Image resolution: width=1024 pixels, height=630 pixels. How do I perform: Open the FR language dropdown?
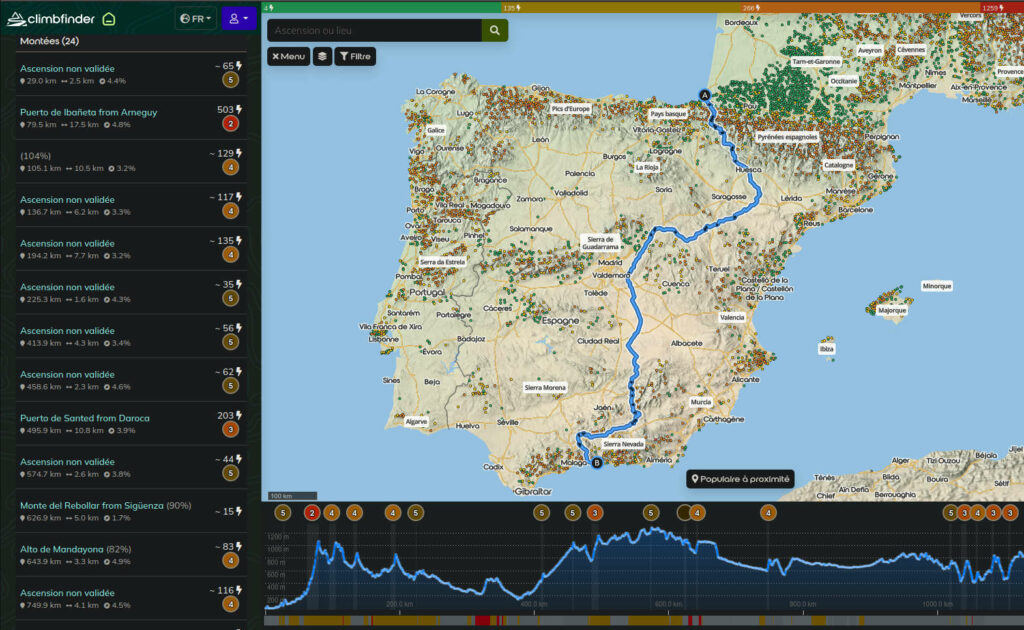pos(195,18)
